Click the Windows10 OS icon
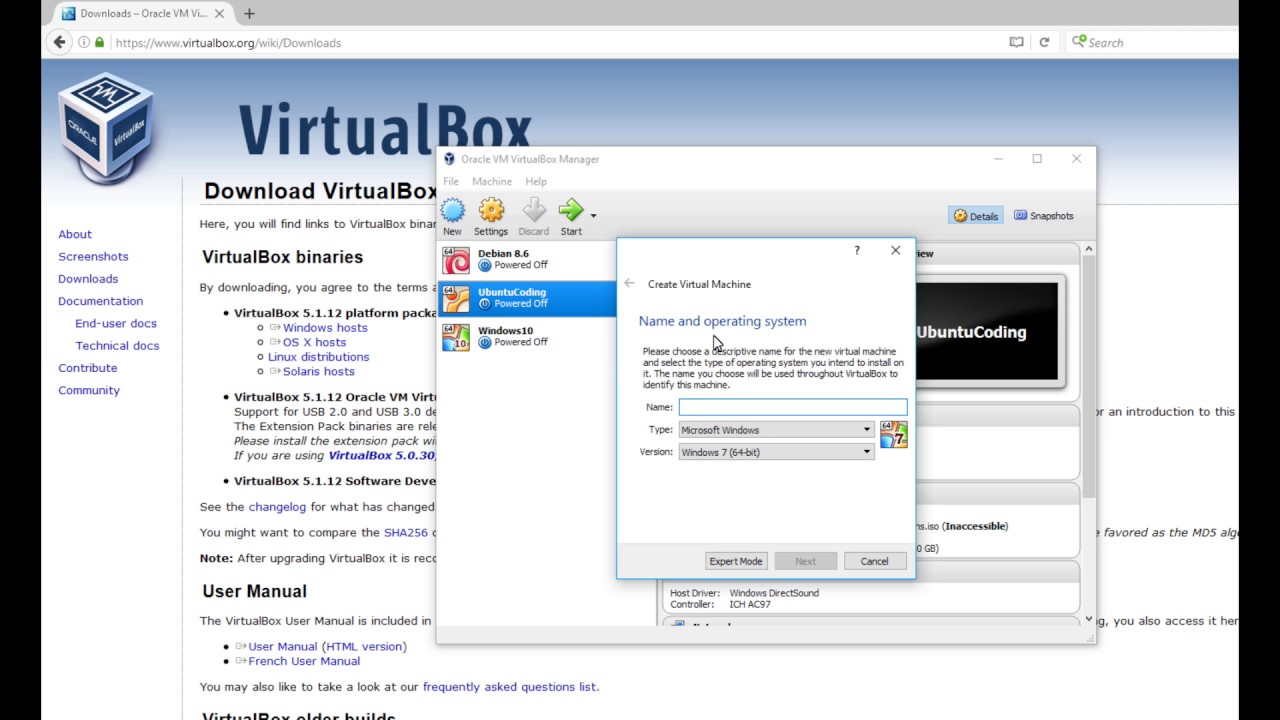Viewport: 1280px width, 720px height. tap(456, 337)
